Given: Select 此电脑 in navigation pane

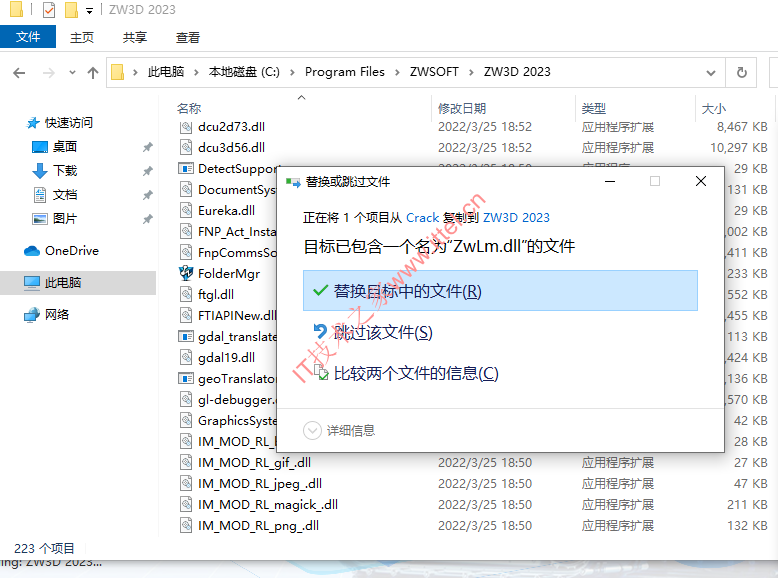Looking at the screenshot, I should click(63, 283).
